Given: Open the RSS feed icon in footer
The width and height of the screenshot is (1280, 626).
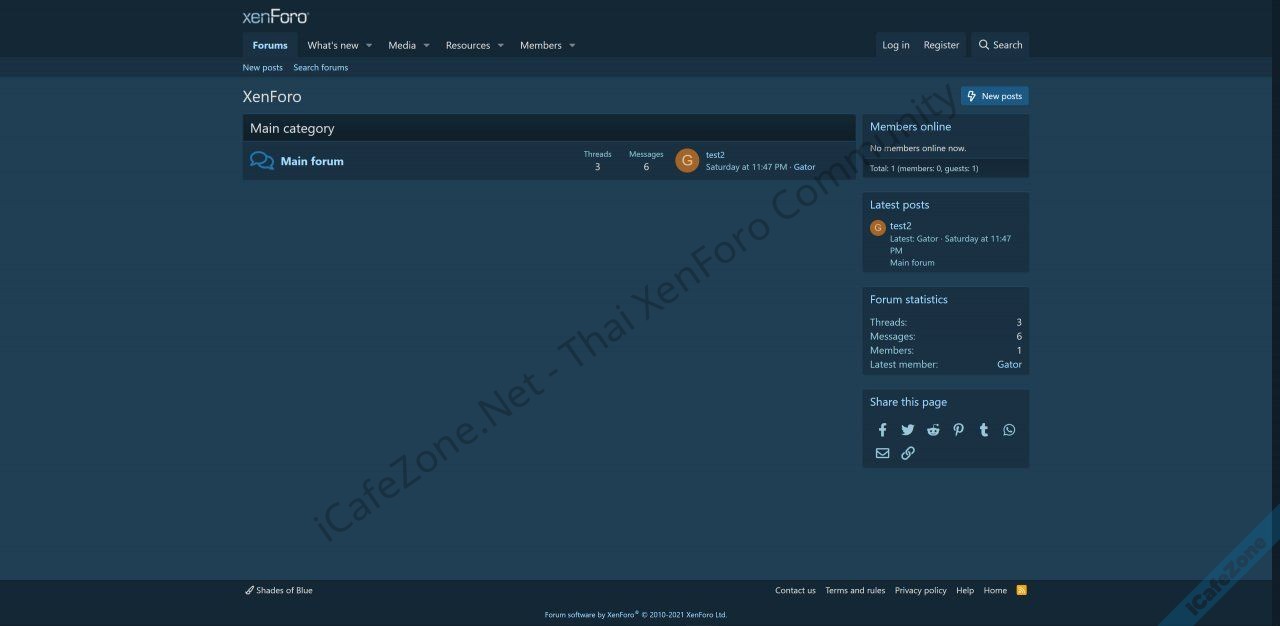Looking at the screenshot, I should click(1021, 590).
